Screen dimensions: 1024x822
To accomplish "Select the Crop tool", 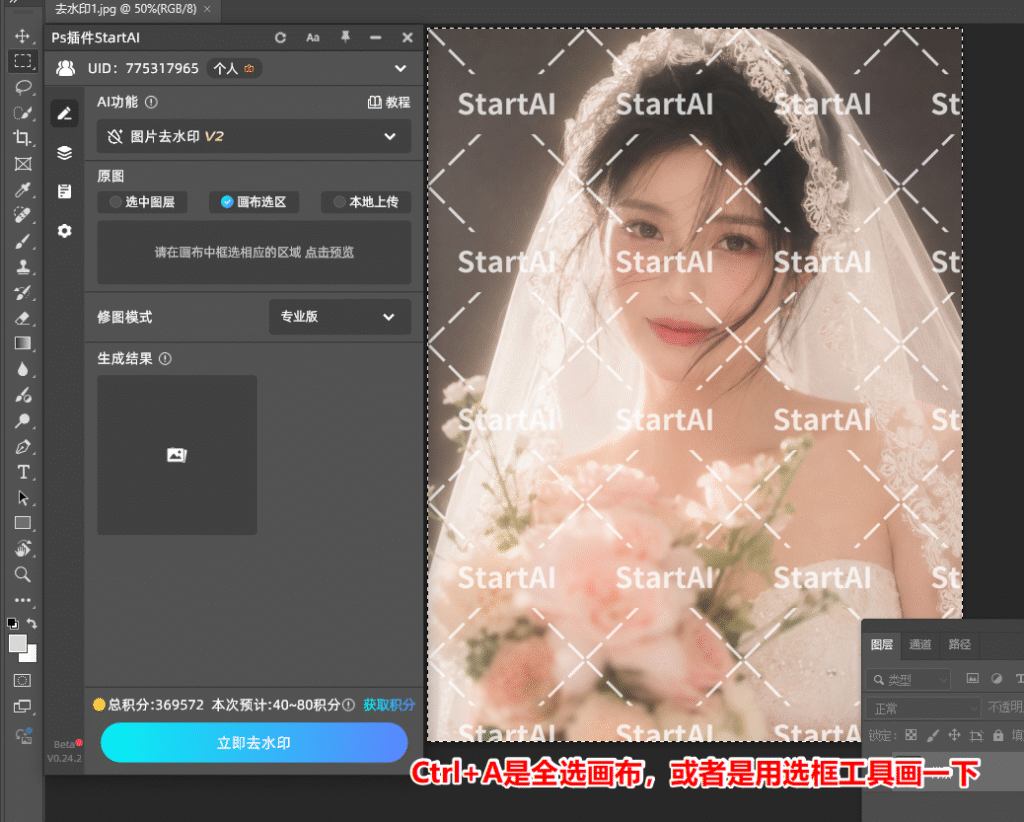I will [23, 138].
